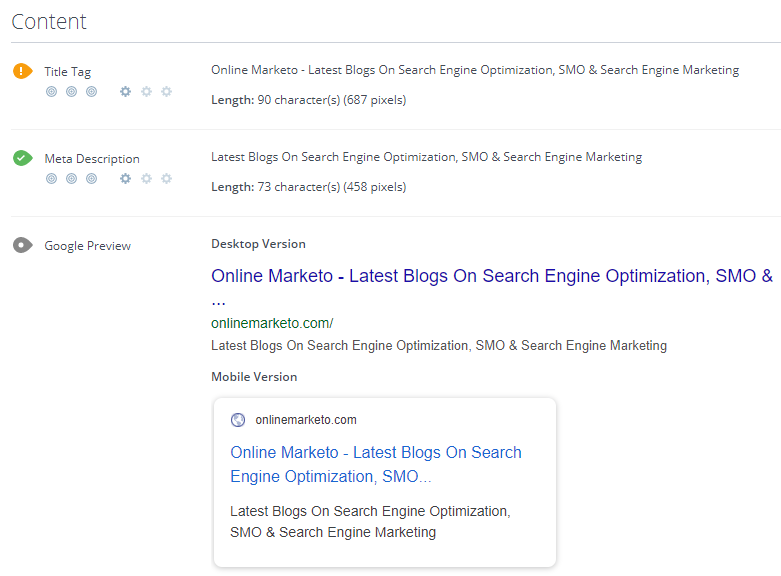Click the mobile preview description text
Image resolution: width=781 pixels, height=576 pixels.
pos(369,522)
